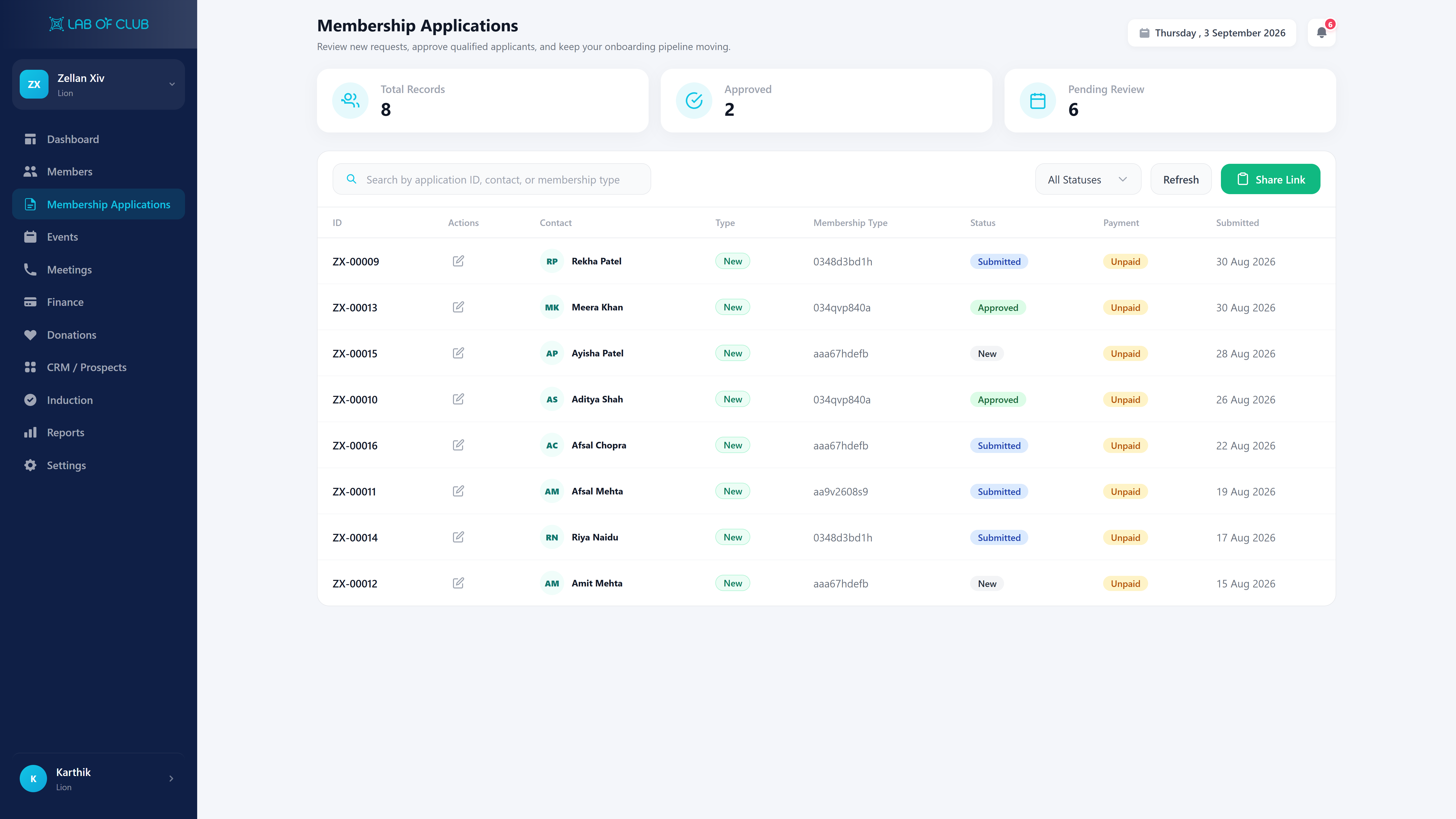This screenshot has height=819, width=1456.
Task: Click the Payment column header
Action: click(1121, 223)
